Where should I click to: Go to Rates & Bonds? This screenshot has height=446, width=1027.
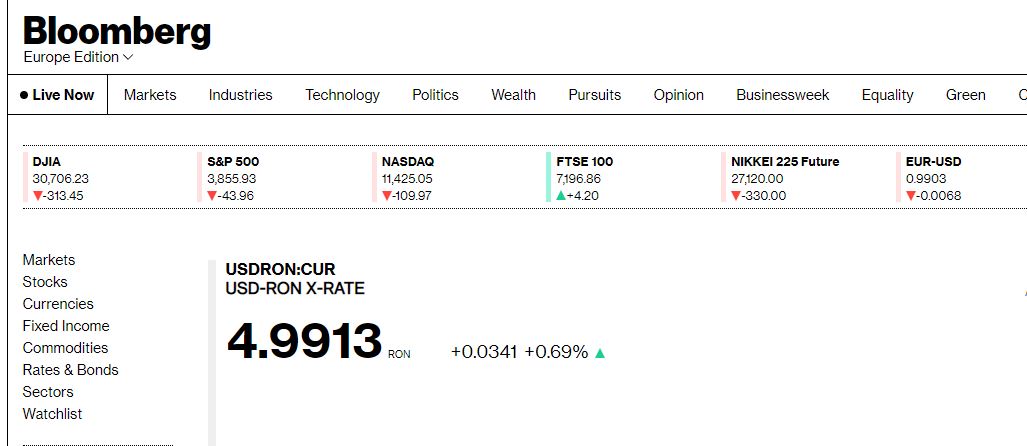coord(70,370)
